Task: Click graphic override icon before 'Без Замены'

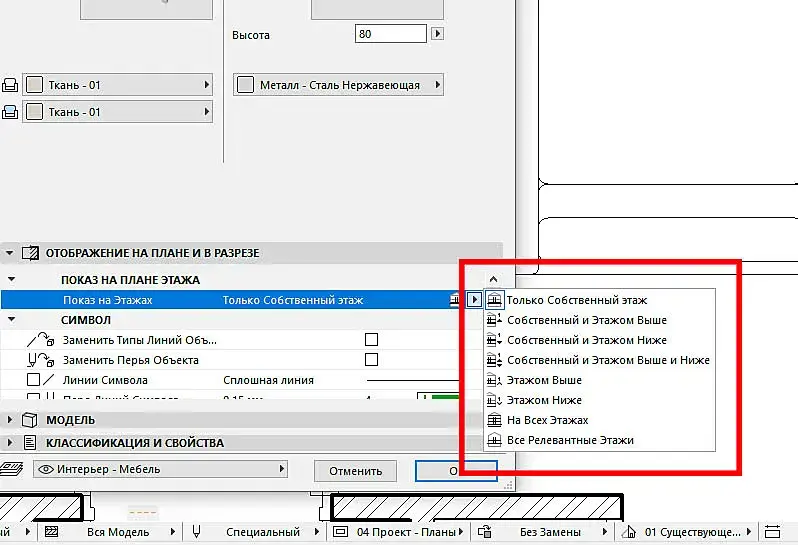Action: (x=484, y=532)
